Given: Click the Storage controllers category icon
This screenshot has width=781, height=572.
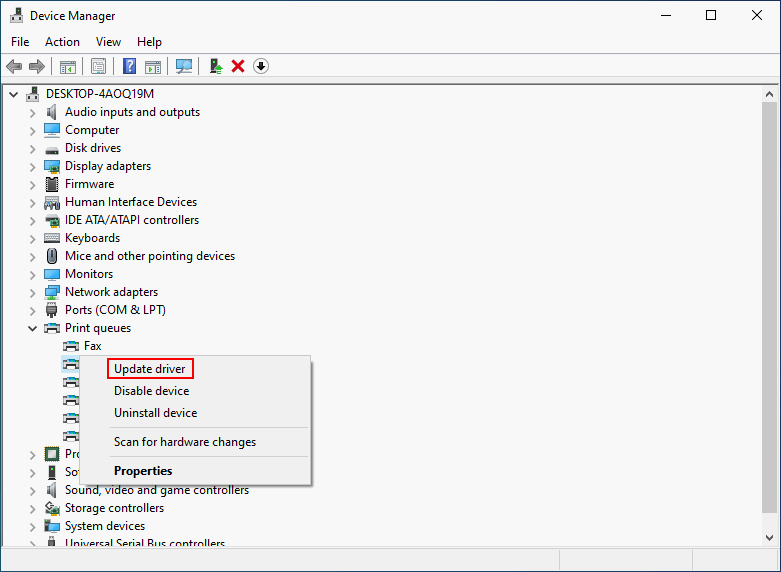Looking at the screenshot, I should [52, 508].
